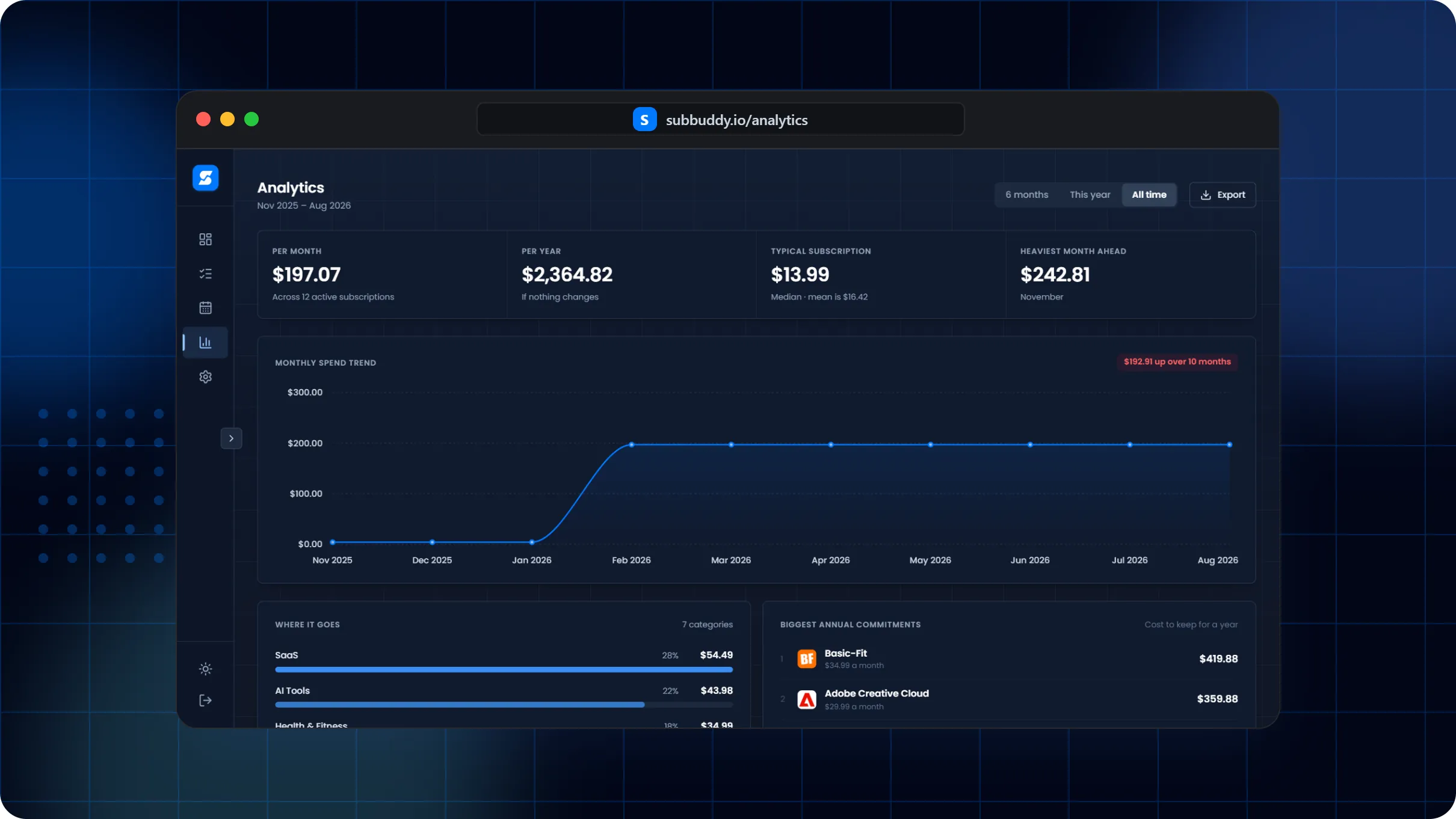Open the subscriptions checklist icon in sidebar

[205, 274]
